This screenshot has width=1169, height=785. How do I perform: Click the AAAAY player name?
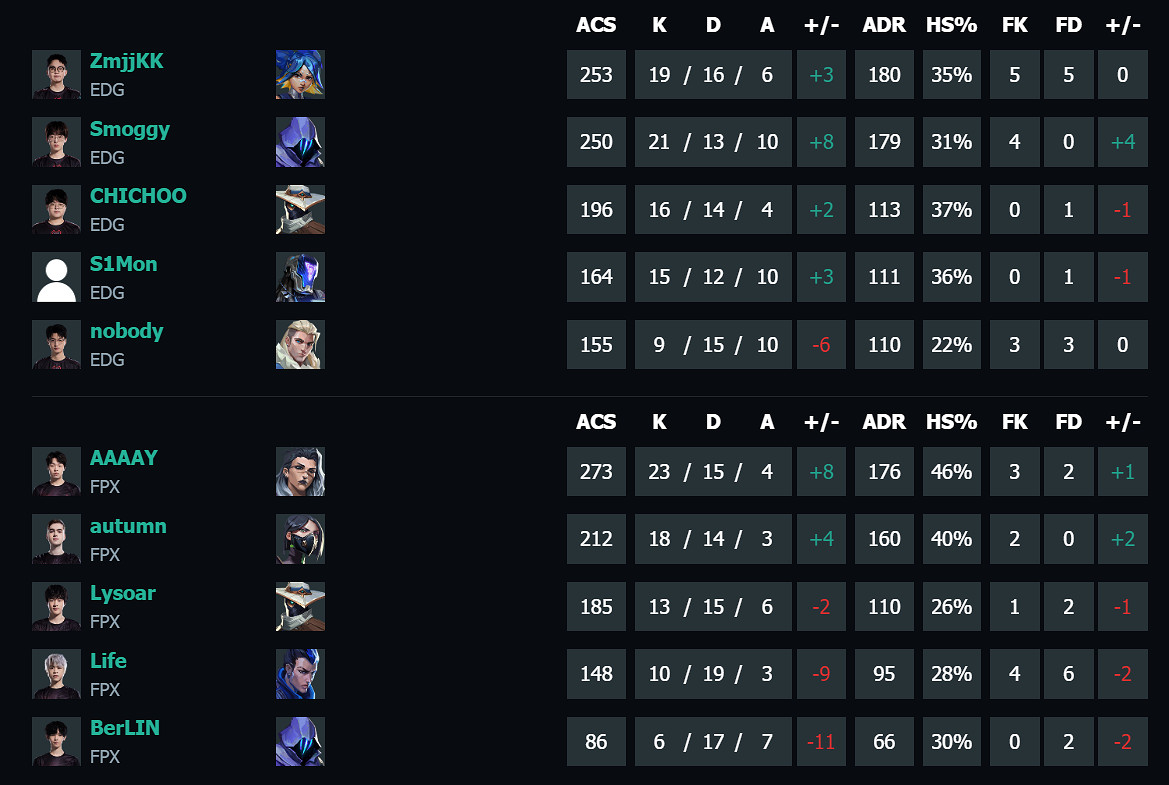123,458
